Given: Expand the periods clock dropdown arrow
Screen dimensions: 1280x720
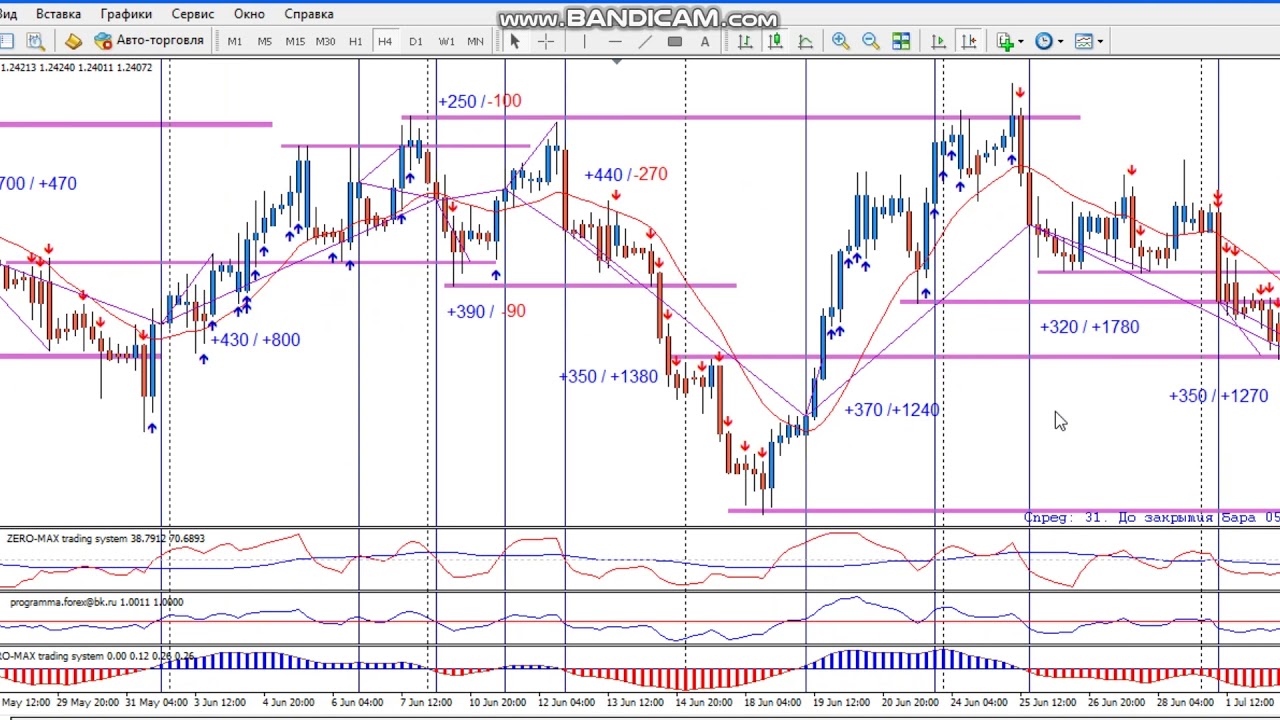Looking at the screenshot, I should [1060, 42].
